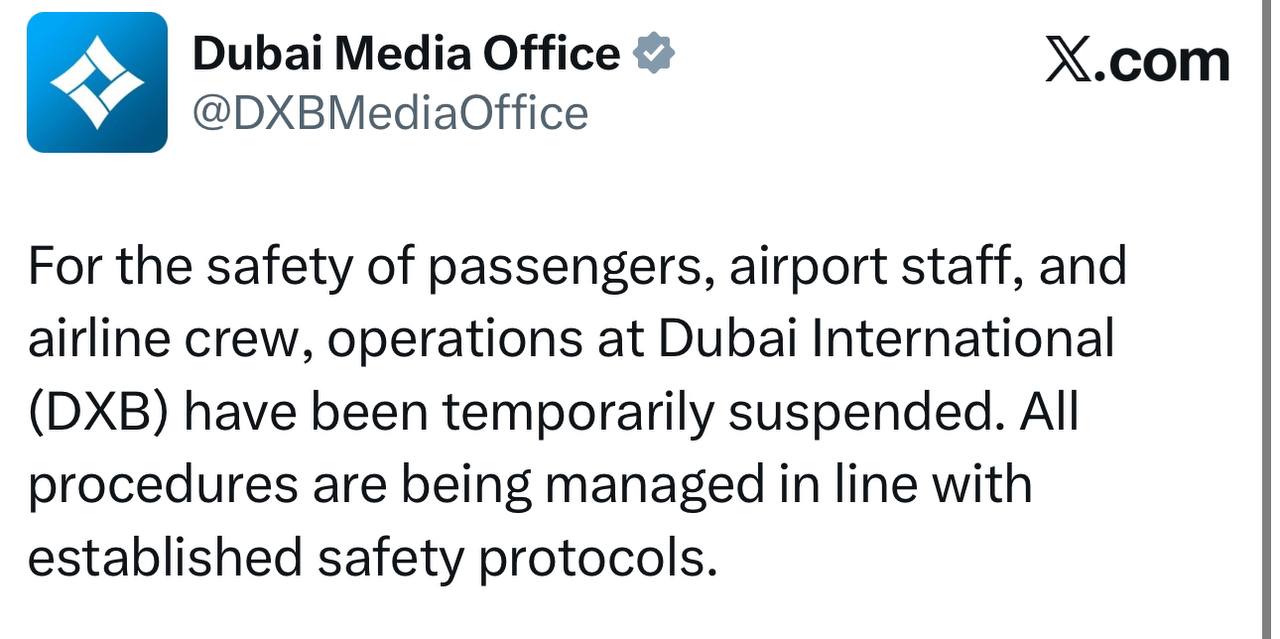Click the word "passengers" in the post
Image resolution: width=1280 pixels, height=639 pixels.
tap(572, 267)
